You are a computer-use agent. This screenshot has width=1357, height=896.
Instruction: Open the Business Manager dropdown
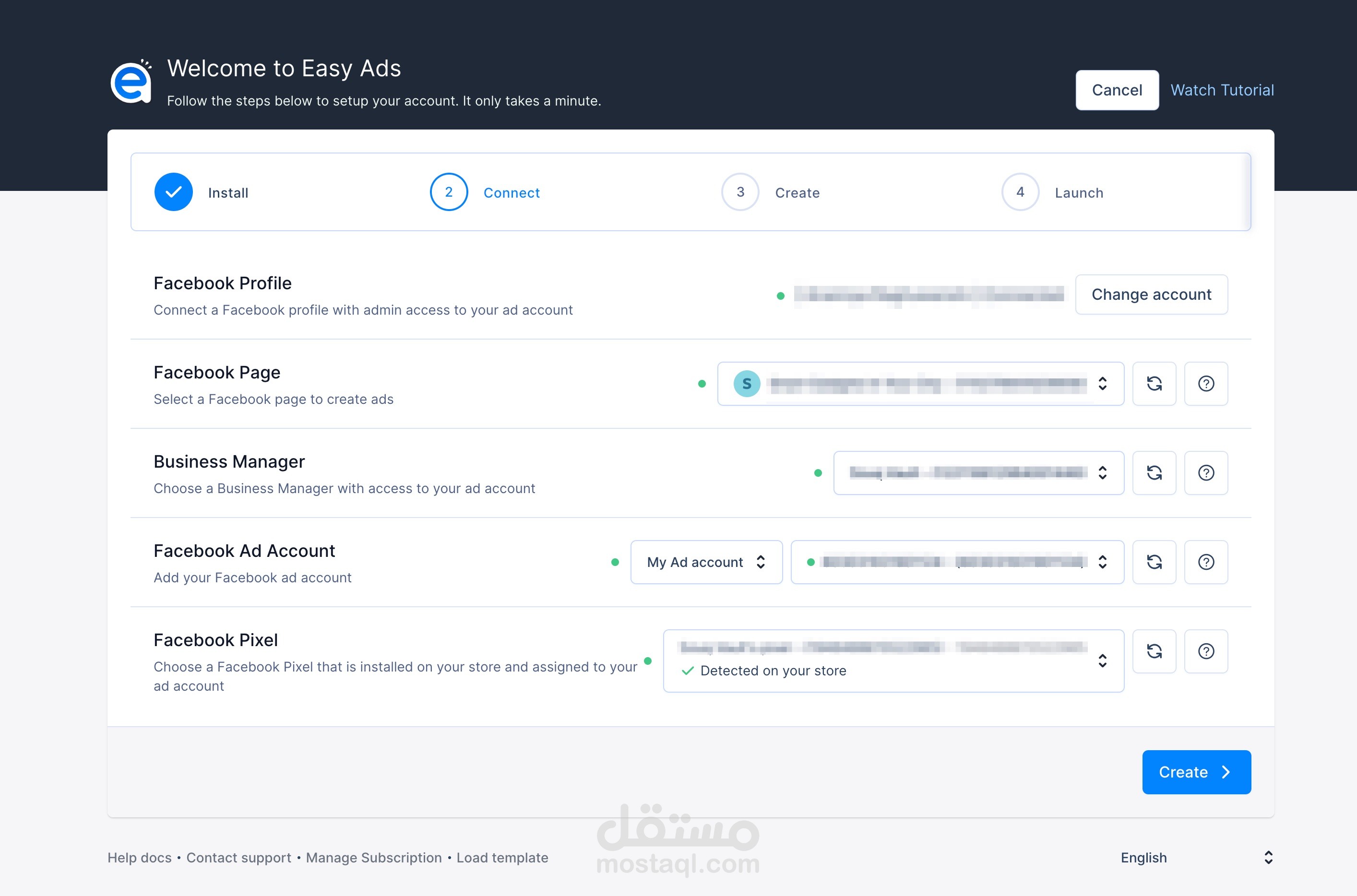click(x=978, y=472)
